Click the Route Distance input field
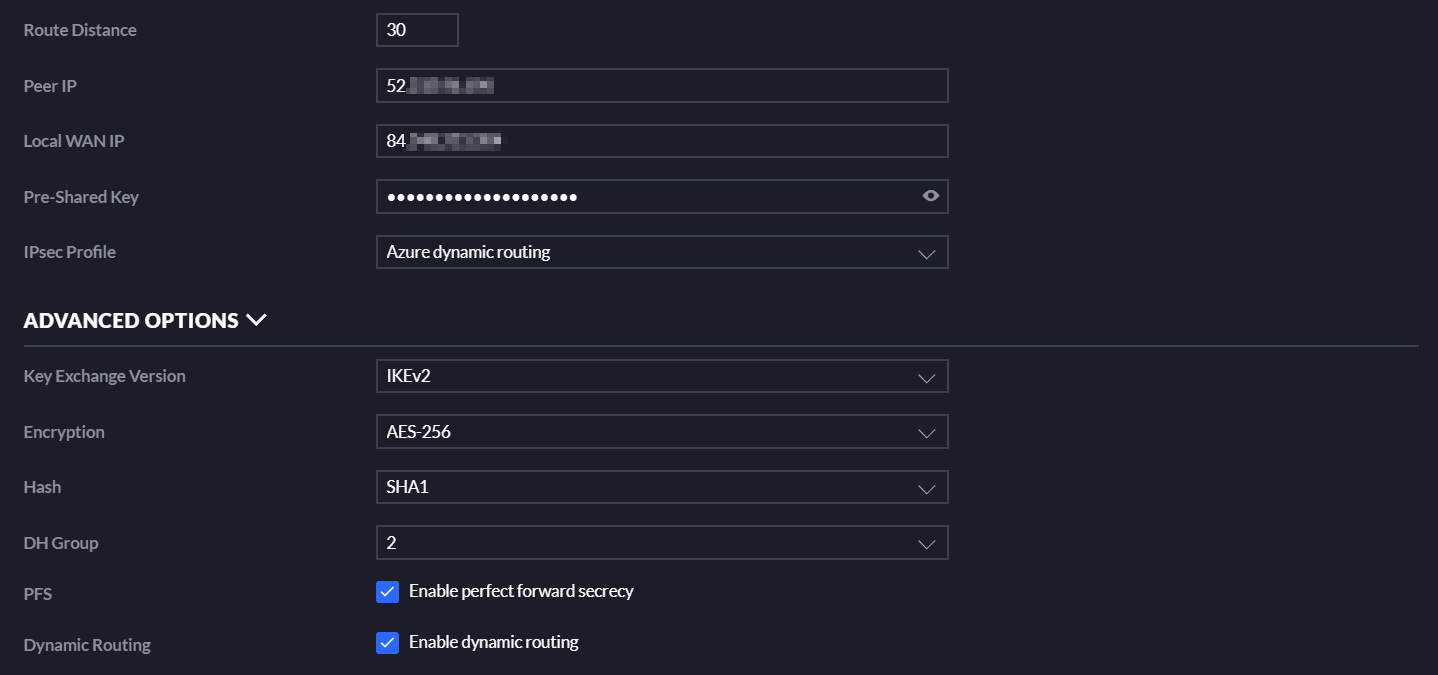The width and height of the screenshot is (1438, 675). (x=417, y=30)
